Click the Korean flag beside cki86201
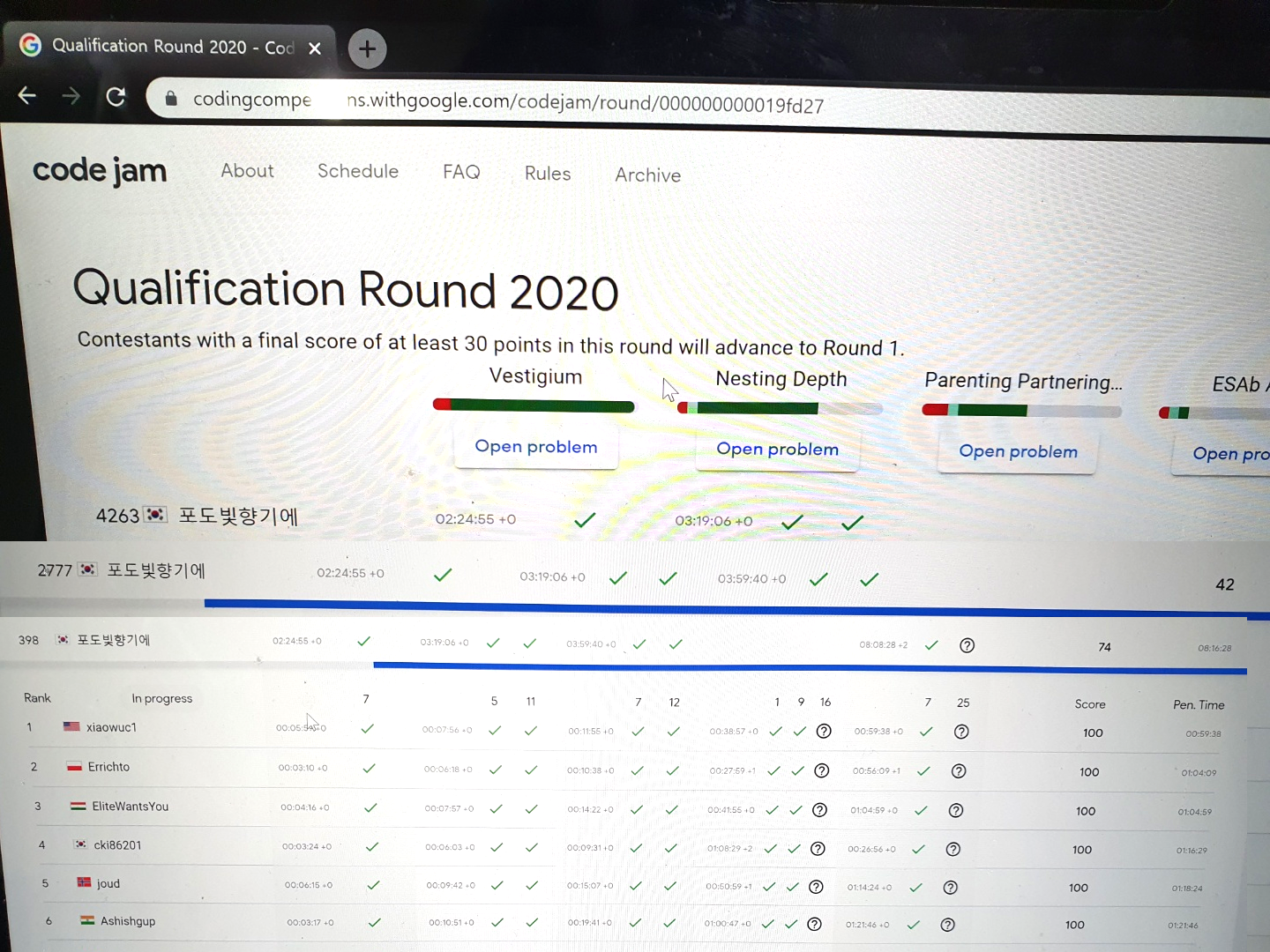1270x952 pixels. pyautogui.click(x=80, y=844)
